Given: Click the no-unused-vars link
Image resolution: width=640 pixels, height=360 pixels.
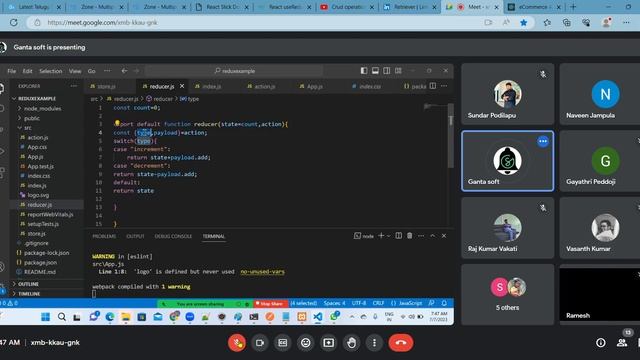Looking at the screenshot, I should point(262,272).
